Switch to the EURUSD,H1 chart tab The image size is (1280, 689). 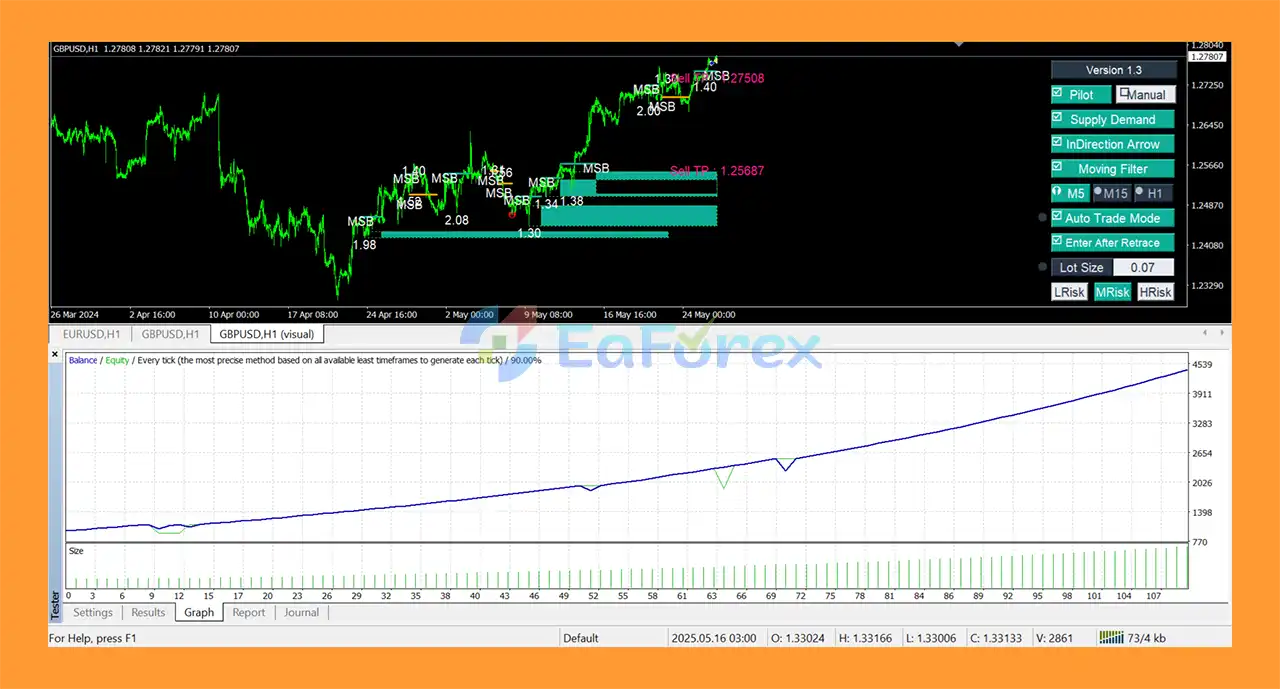tap(91, 334)
